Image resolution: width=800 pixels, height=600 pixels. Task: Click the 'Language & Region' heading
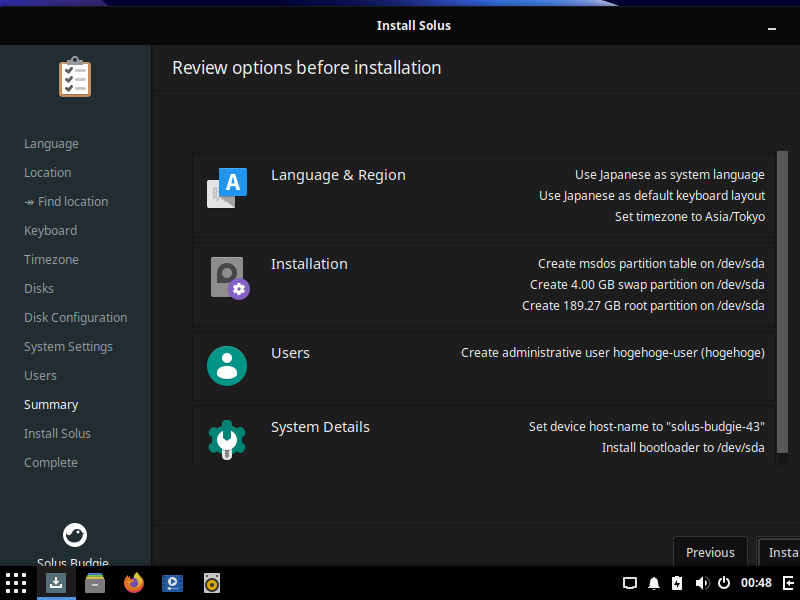point(338,175)
